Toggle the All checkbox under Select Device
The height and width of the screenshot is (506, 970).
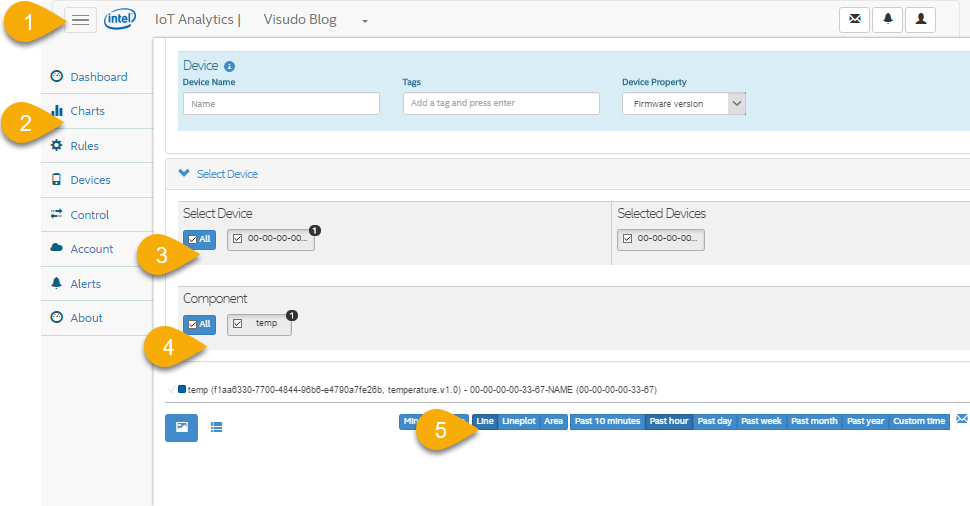[x=198, y=239]
